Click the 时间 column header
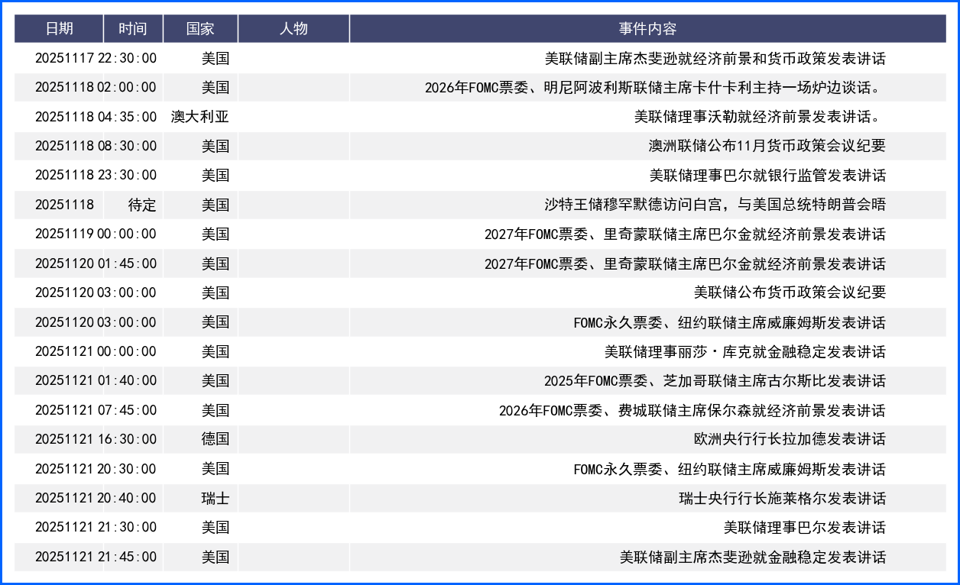The image size is (960, 585). tap(132, 29)
